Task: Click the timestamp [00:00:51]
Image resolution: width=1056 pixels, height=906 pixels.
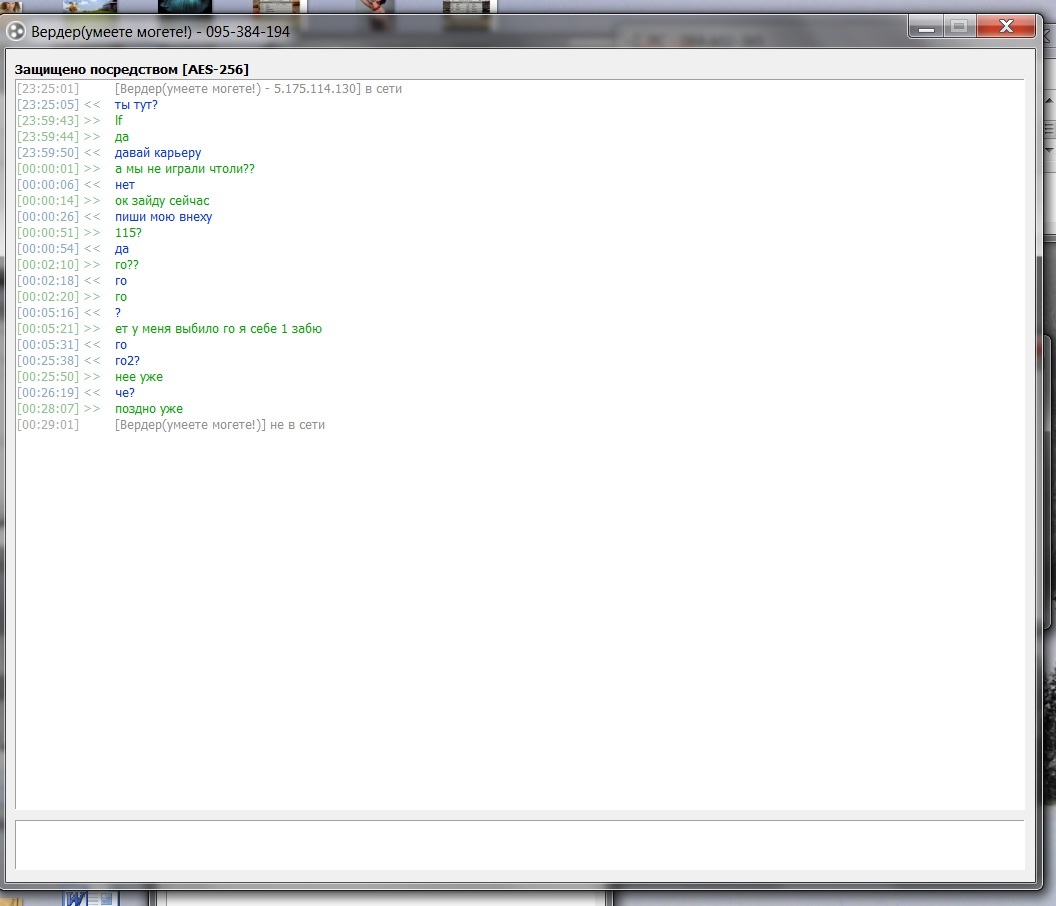Action: pos(48,232)
